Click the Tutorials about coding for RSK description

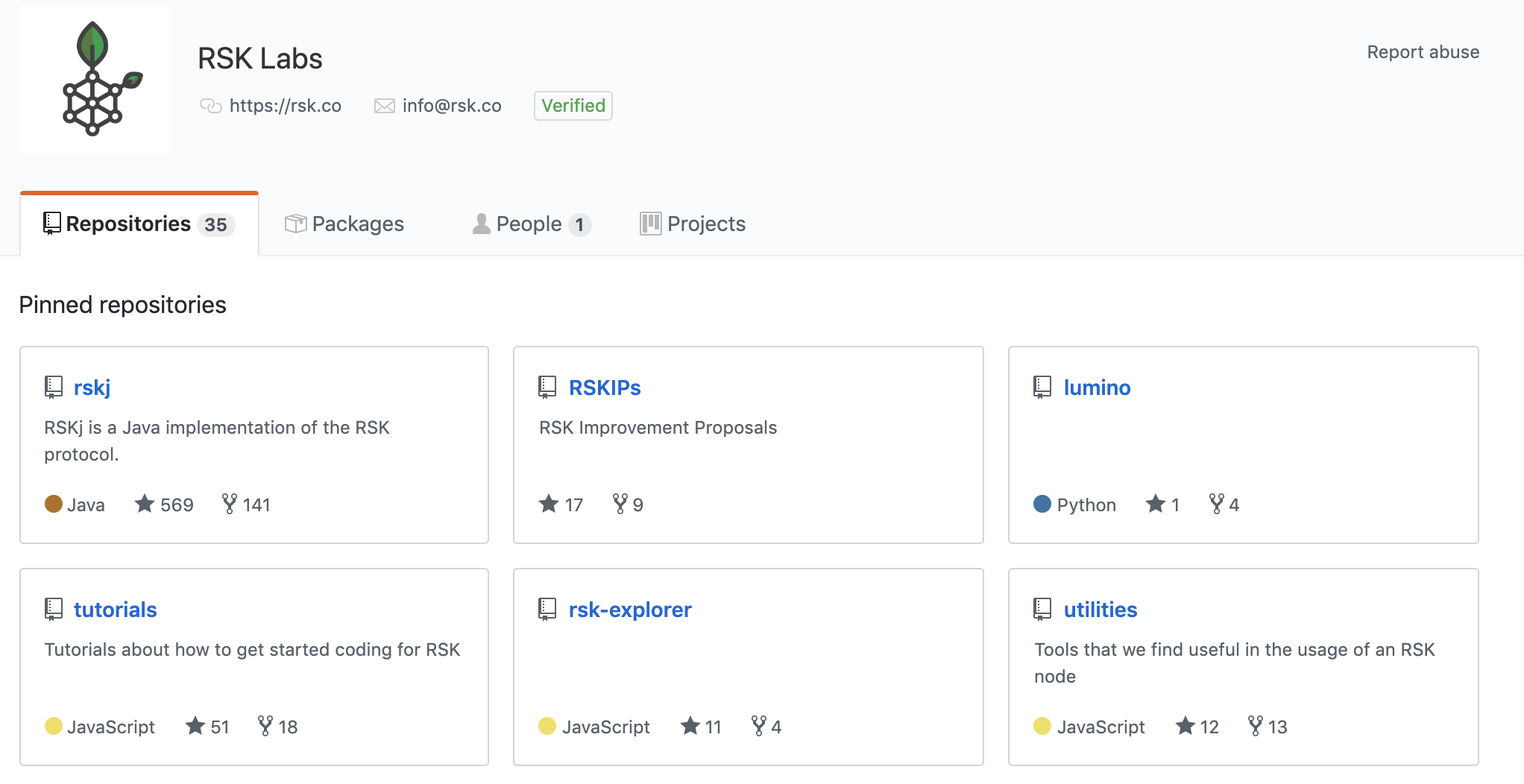pos(252,650)
